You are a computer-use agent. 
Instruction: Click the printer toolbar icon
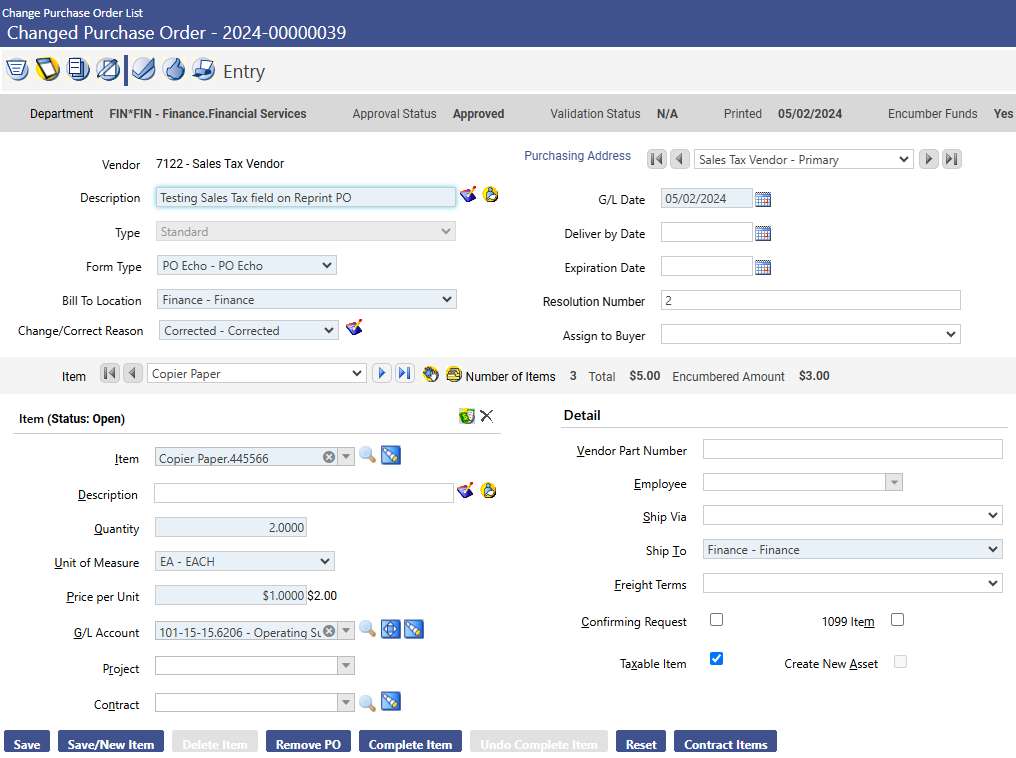click(x=203, y=69)
